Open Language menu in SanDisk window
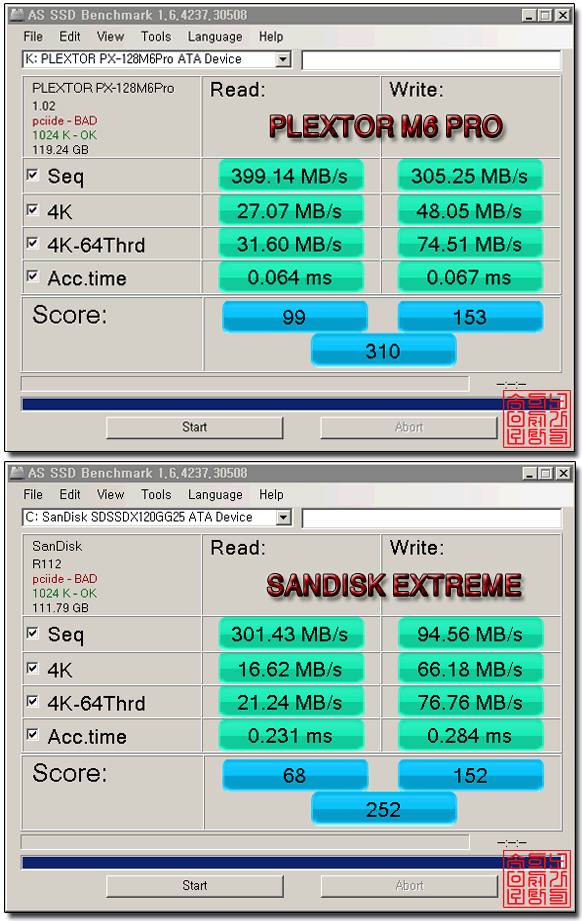Image resolution: width=582 pixels, height=921 pixels. pyautogui.click(x=215, y=495)
